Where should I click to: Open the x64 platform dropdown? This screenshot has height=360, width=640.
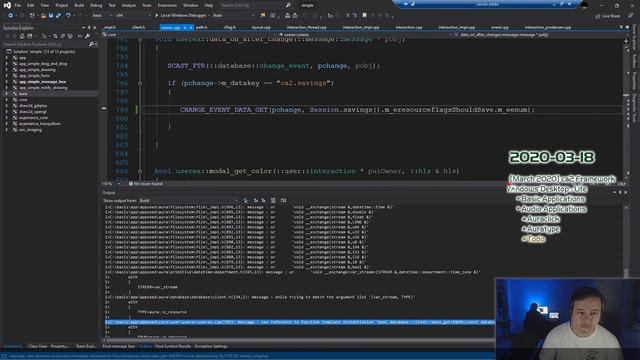pos(132,16)
